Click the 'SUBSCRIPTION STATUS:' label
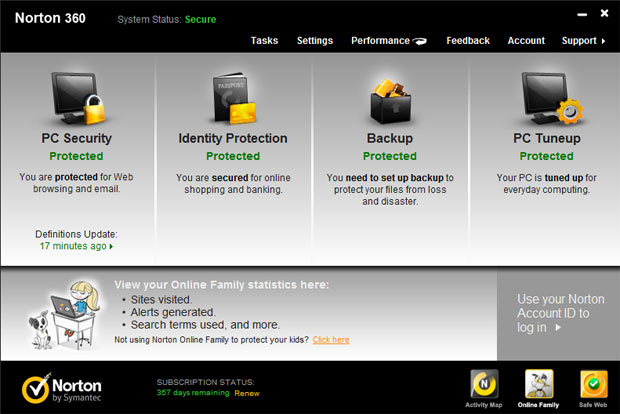 [x=206, y=382]
